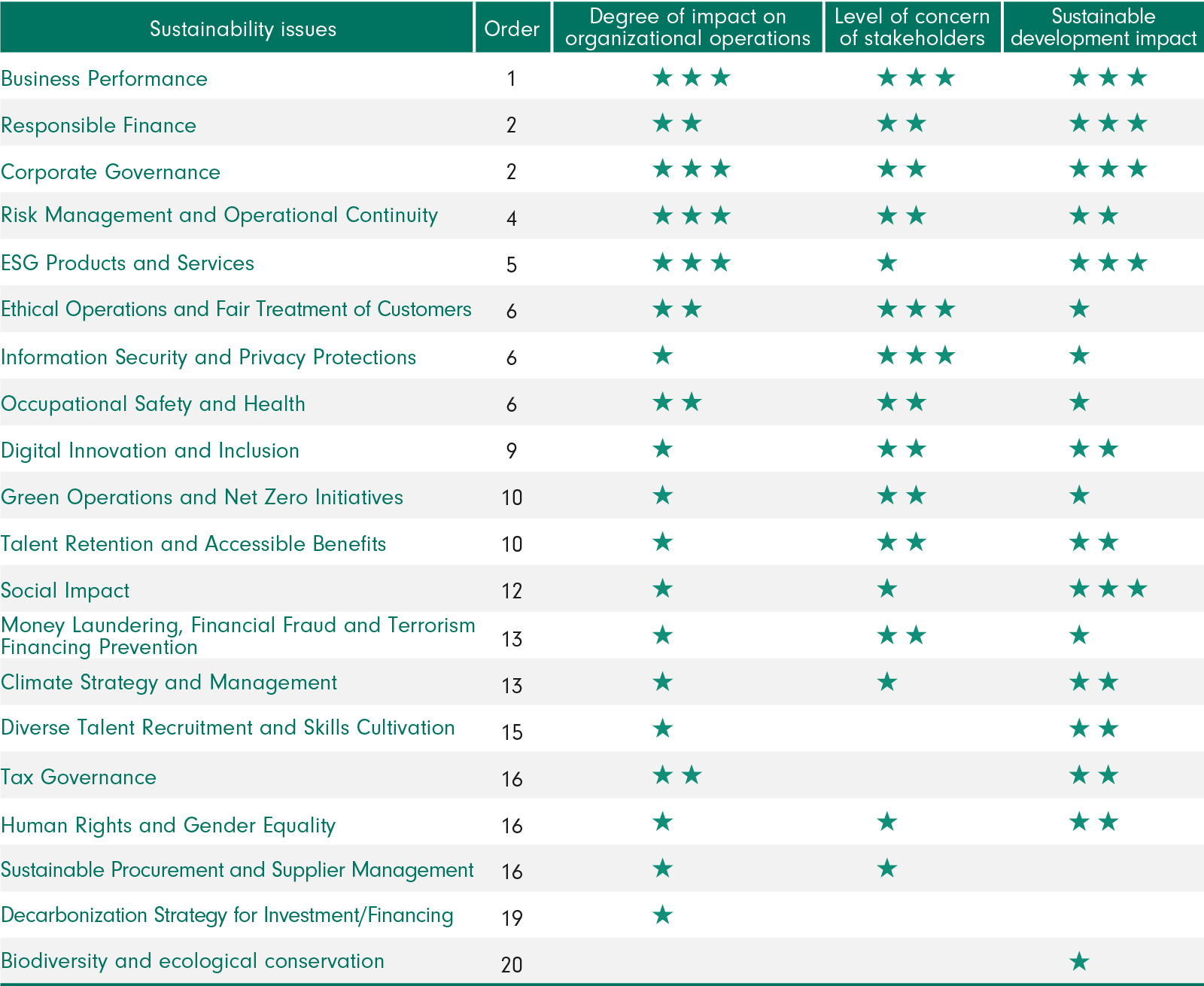Click 'Human Rights and Gender Equality'
The width and height of the screenshot is (1204, 986).
coord(169,826)
